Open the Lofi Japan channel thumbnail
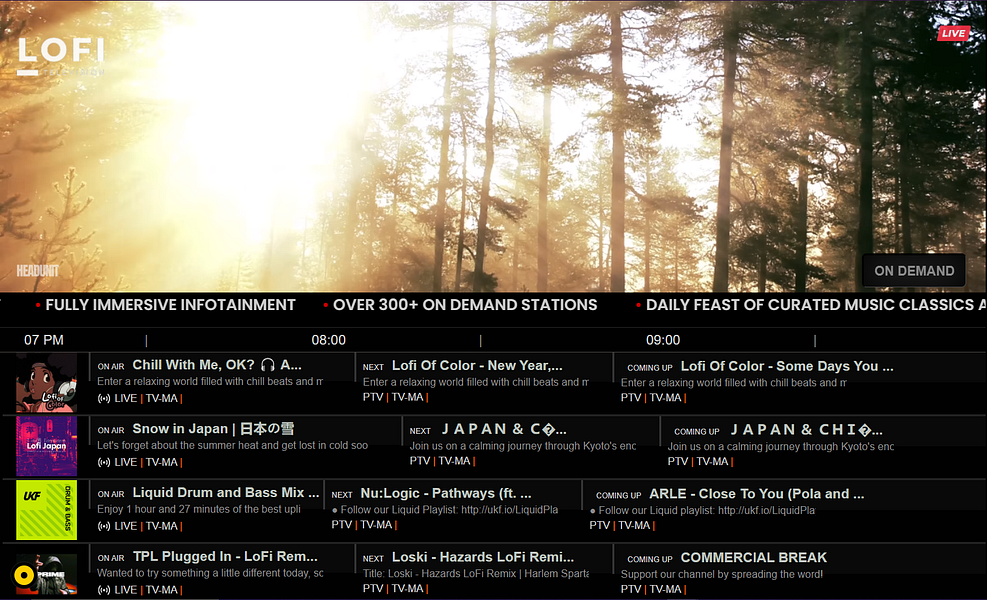 point(46,446)
